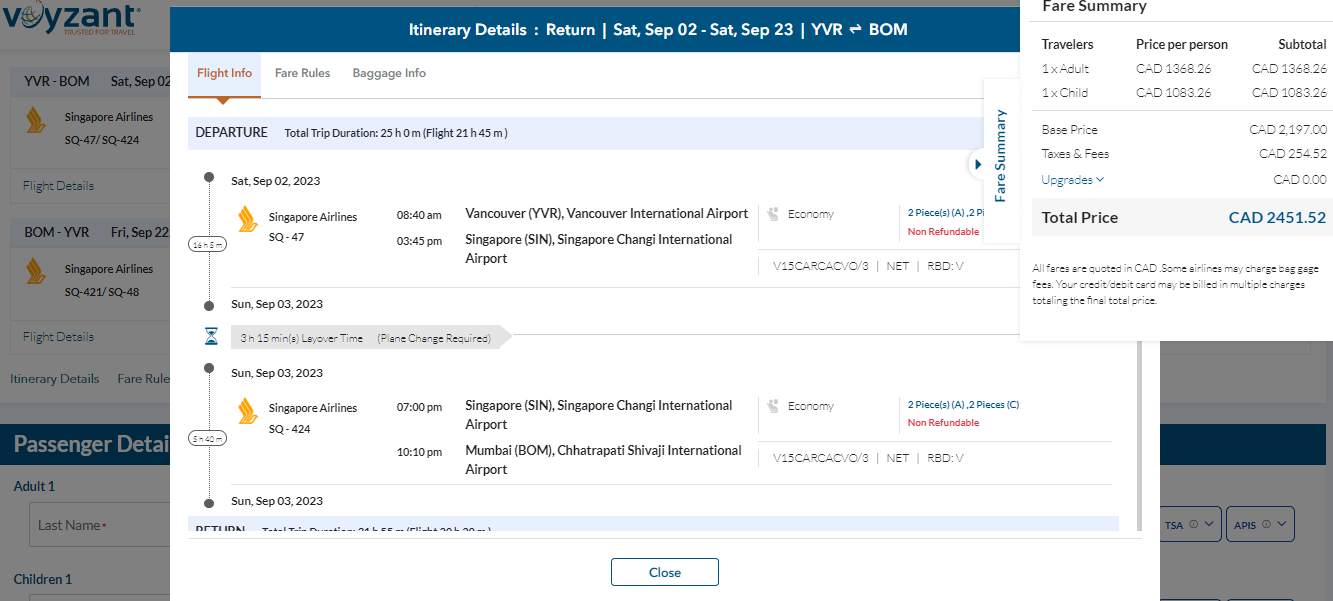Click the Adult 1 Last Name field
Screen dimensions: 1333x601
[x=90, y=525]
